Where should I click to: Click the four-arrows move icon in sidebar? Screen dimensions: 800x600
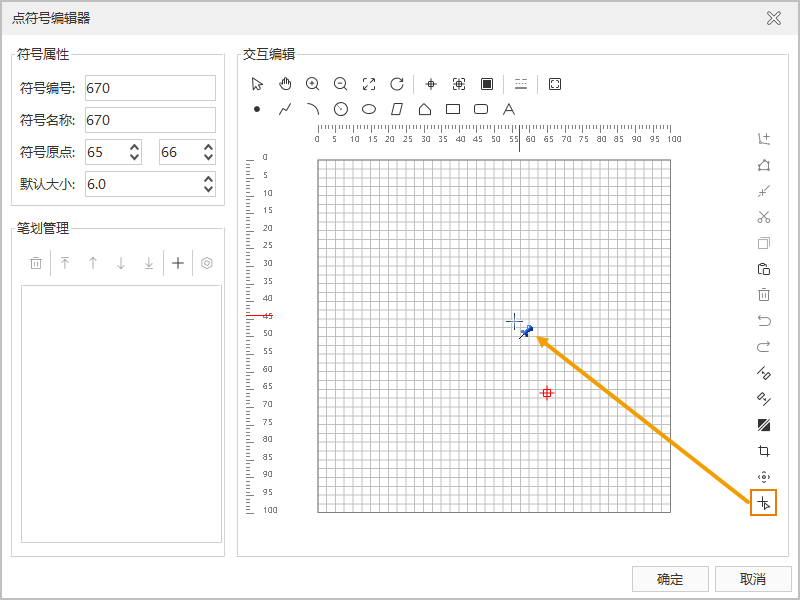point(764,477)
